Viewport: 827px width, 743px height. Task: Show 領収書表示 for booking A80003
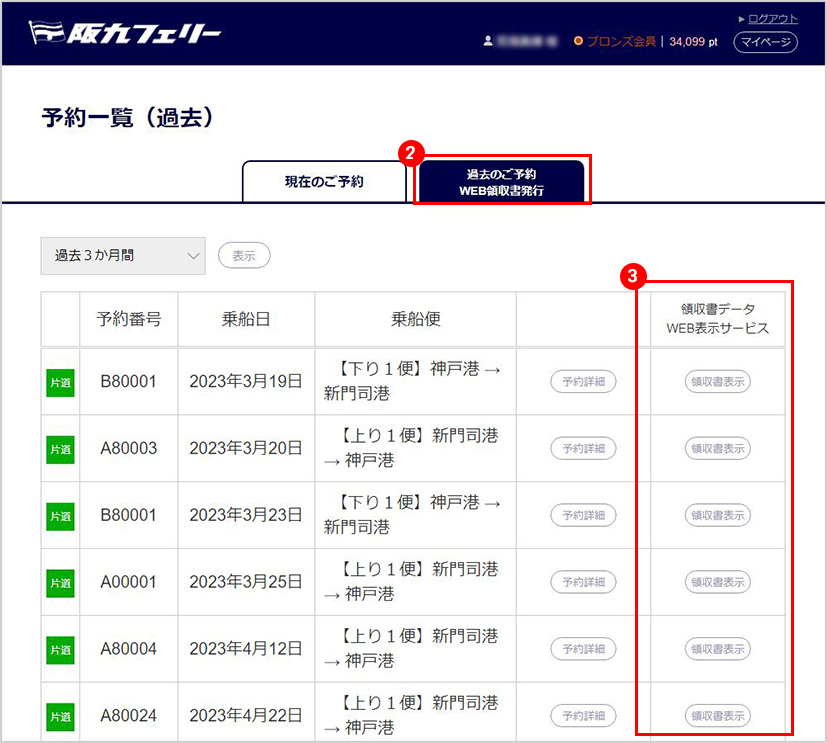click(x=717, y=449)
